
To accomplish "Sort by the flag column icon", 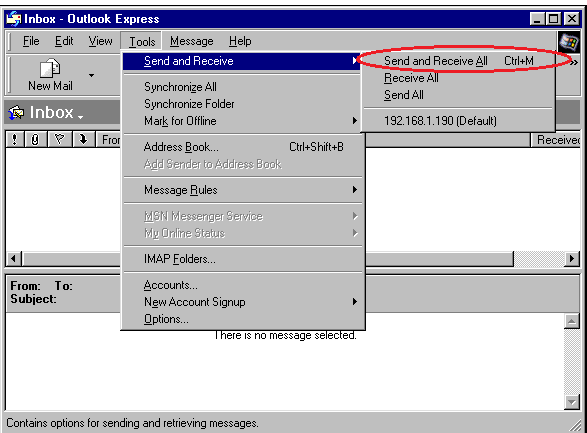I will click(60, 140).
